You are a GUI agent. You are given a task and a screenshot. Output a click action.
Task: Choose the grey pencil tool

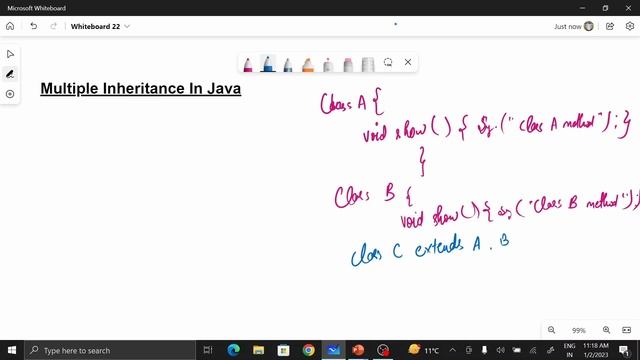[328, 64]
